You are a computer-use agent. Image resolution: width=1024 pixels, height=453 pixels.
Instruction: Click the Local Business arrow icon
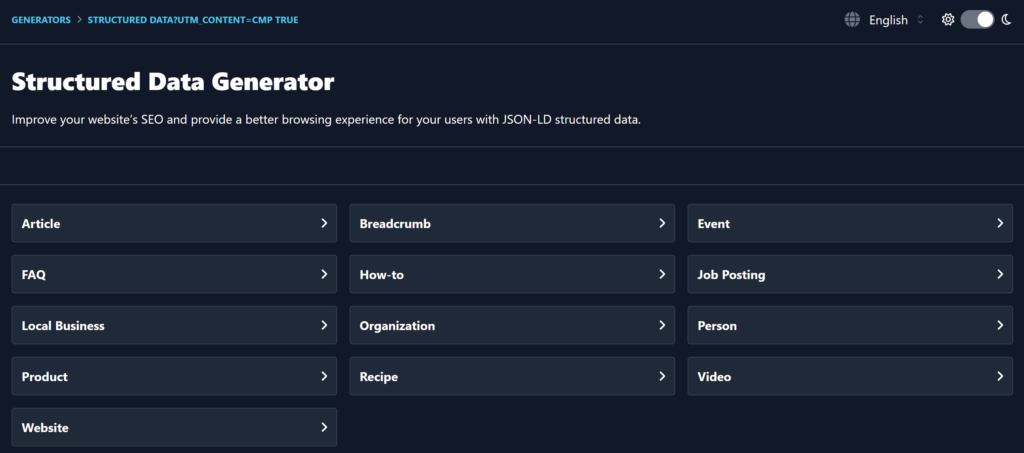[x=324, y=325]
